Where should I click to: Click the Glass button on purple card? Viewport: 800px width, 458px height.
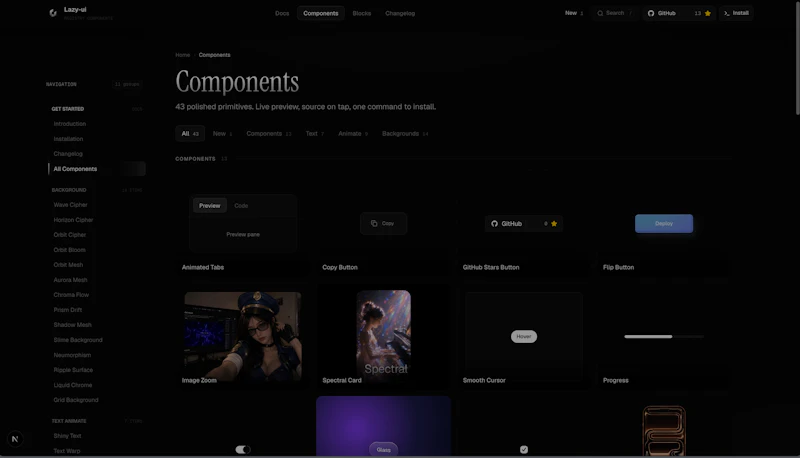point(383,449)
